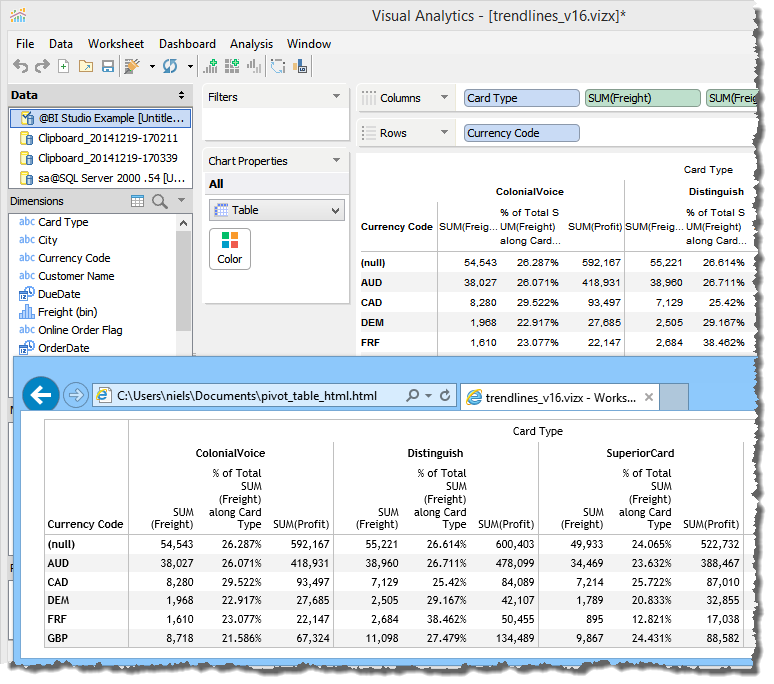Switch to the trendlines_v16.vizx browser tab
Viewport: 774px width, 684px height.
pyautogui.click(x=560, y=397)
